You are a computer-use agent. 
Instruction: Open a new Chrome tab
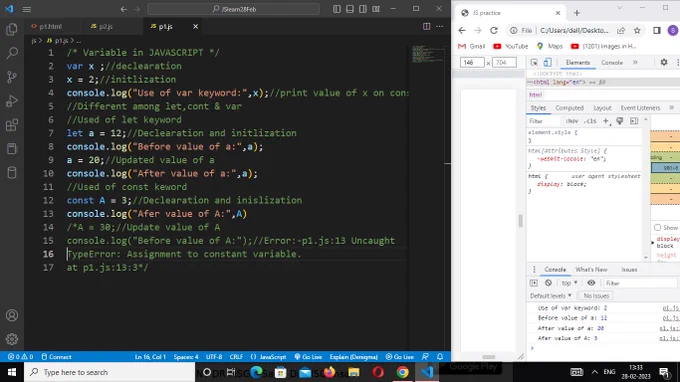(x=577, y=13)
